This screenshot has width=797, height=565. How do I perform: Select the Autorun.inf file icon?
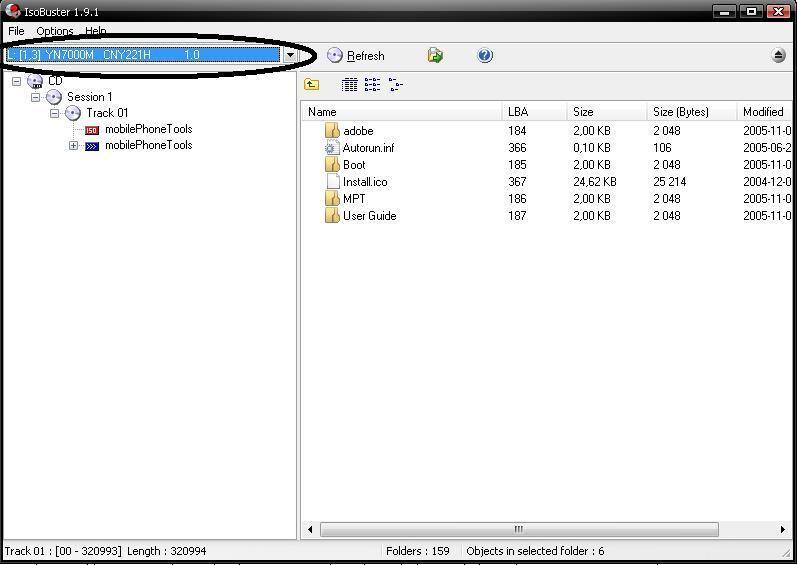click(x=332, y=148)
